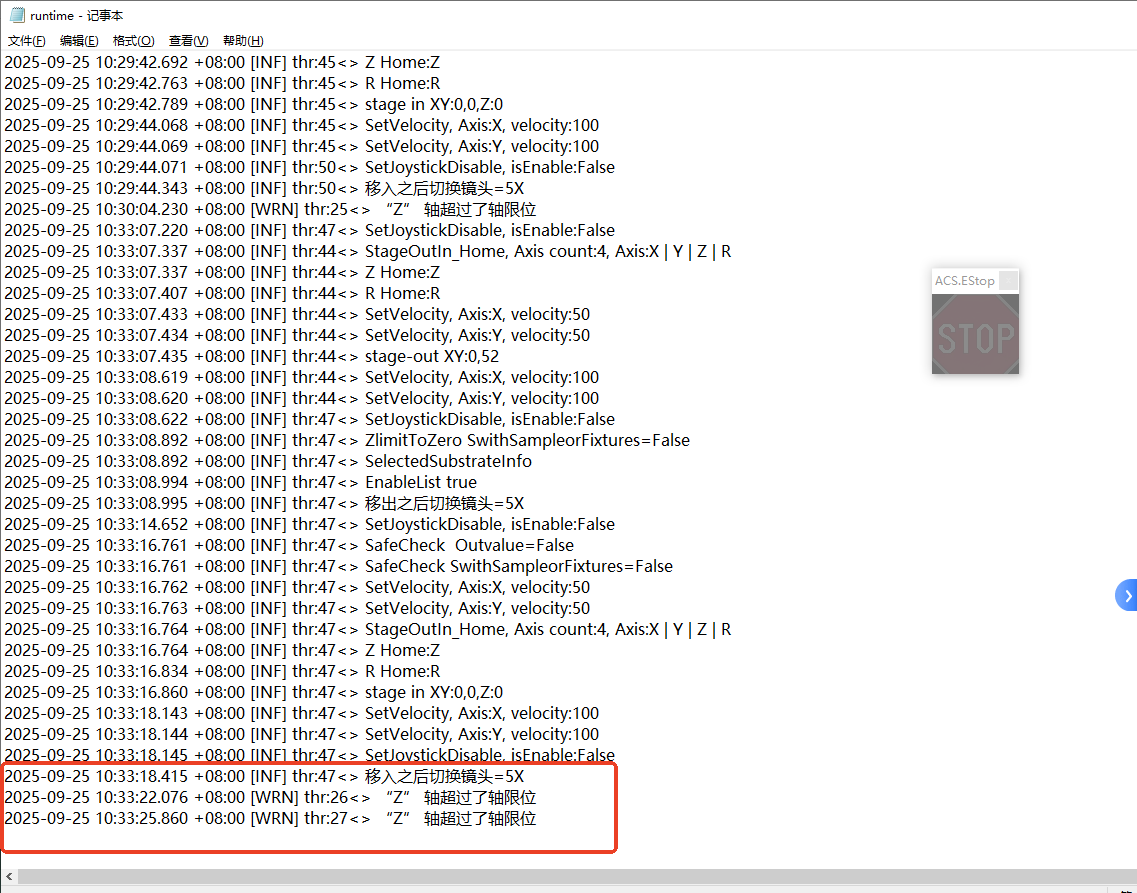Open the 编辑(E) menu
The width and height of the screenshot is (1137, 893).
tap(79, 41)
